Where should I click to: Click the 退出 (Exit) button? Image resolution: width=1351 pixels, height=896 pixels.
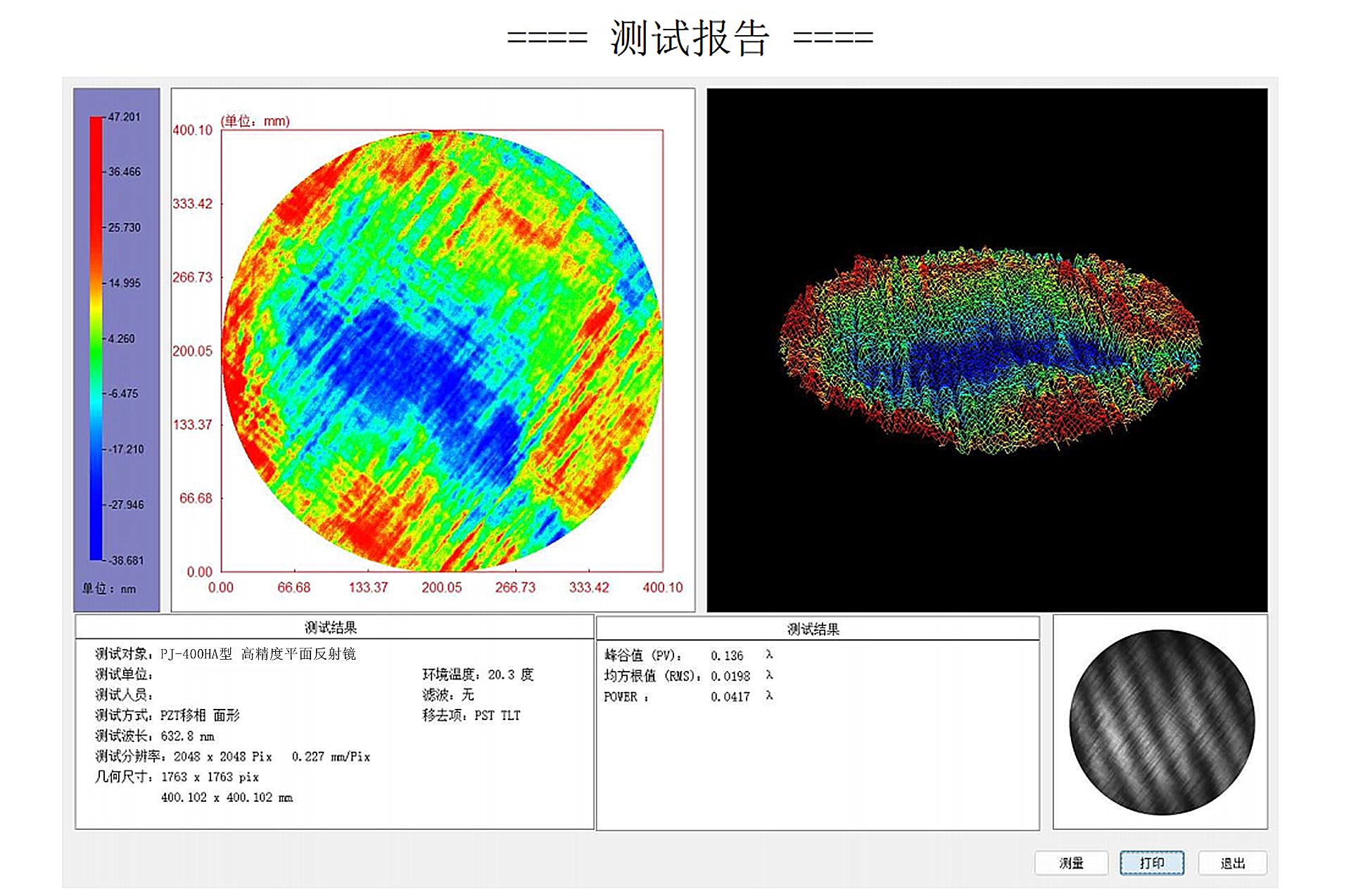click(x=1232, y=863)
